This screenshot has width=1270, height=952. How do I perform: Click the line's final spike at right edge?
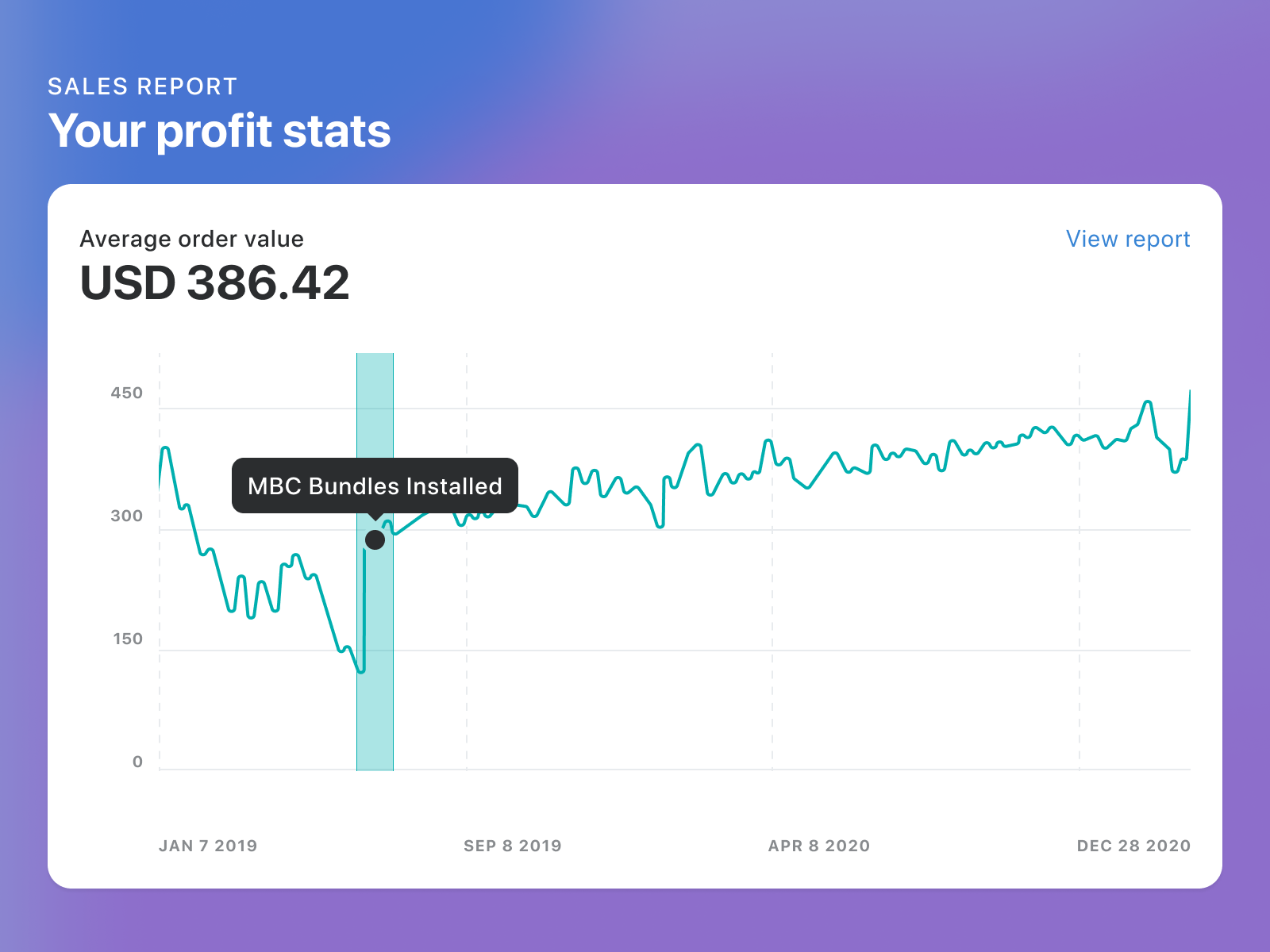pyautogui.click(x=1189, y=392)
